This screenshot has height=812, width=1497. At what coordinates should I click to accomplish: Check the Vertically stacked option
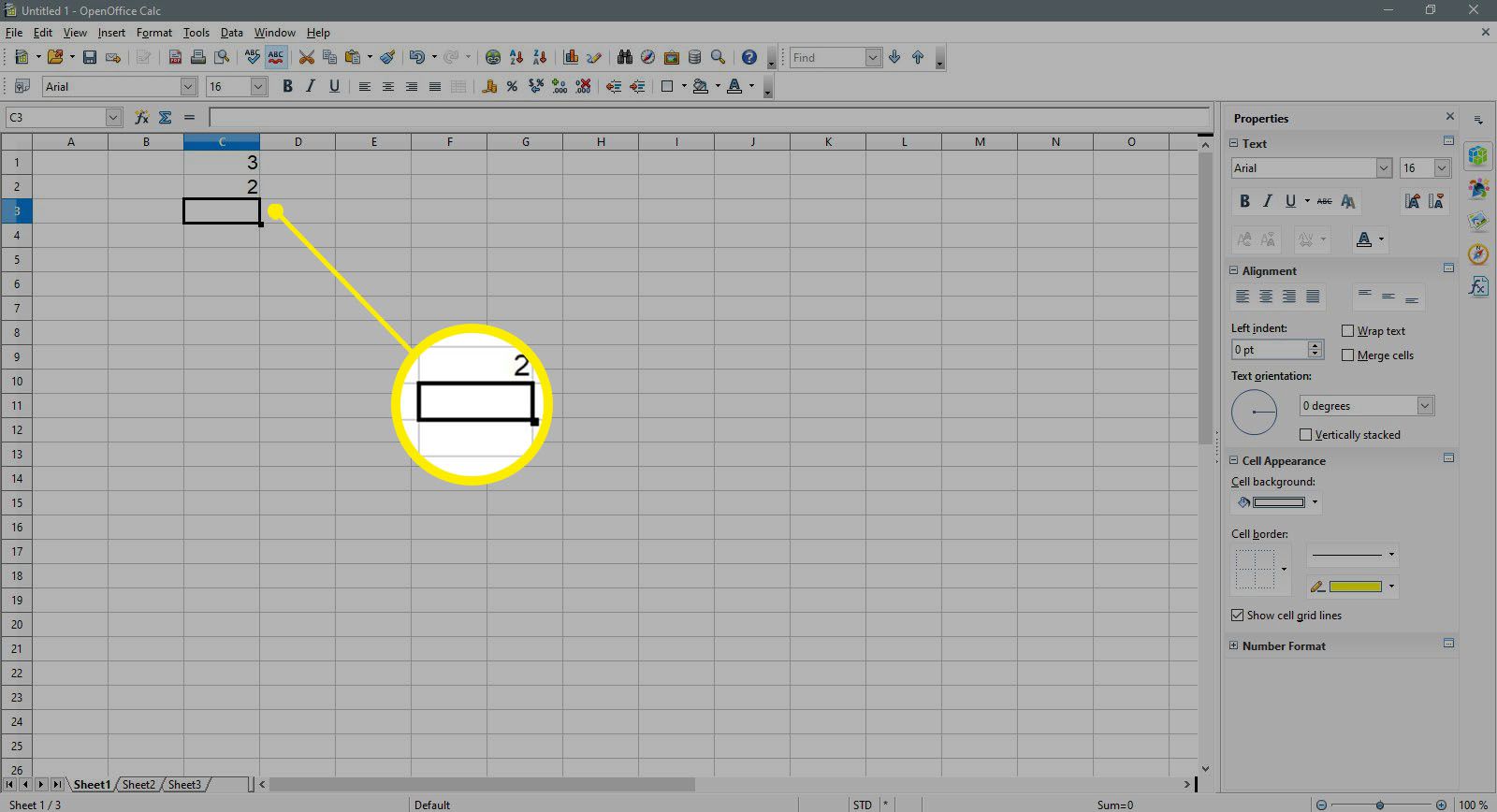[1305, 435]
